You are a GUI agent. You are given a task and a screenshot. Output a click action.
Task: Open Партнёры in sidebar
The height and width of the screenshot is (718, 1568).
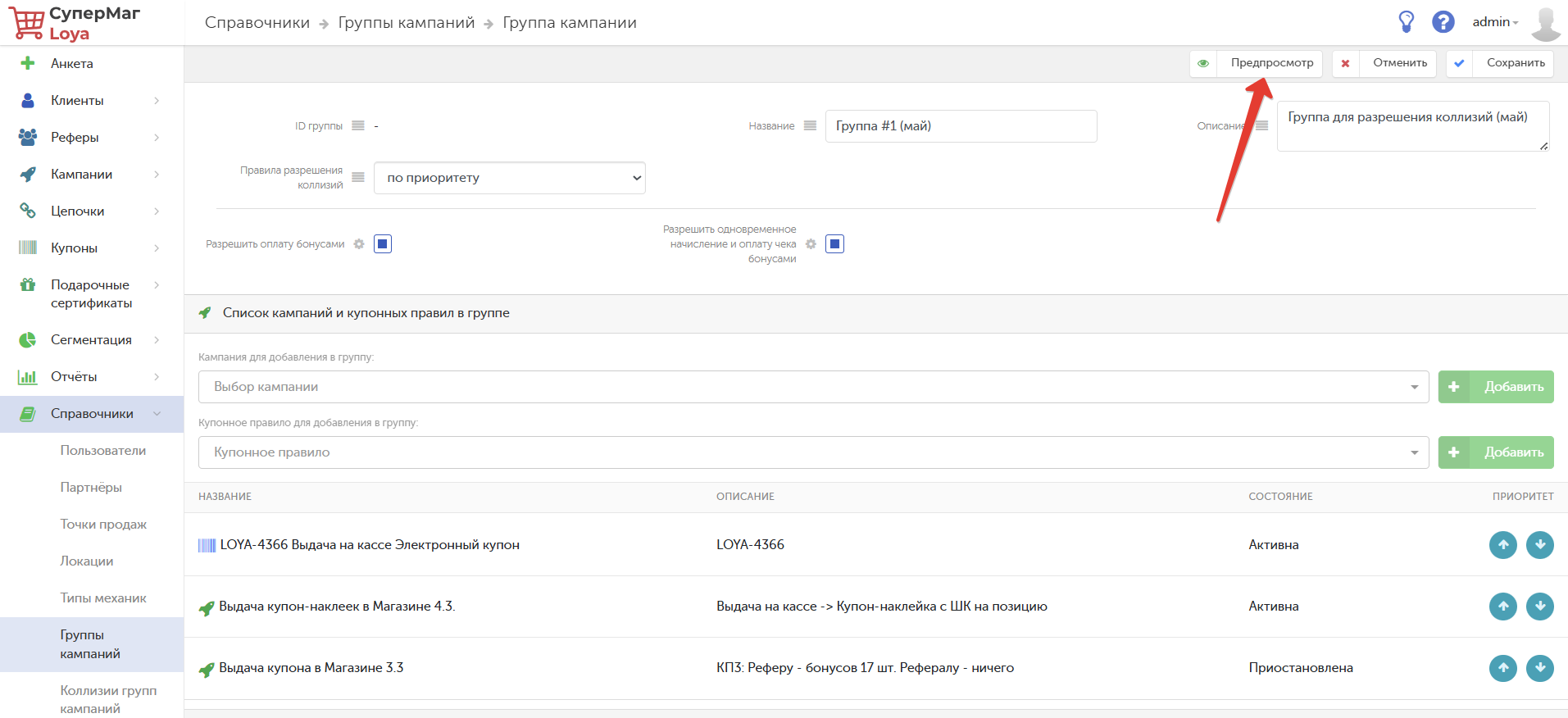point(91,488)
